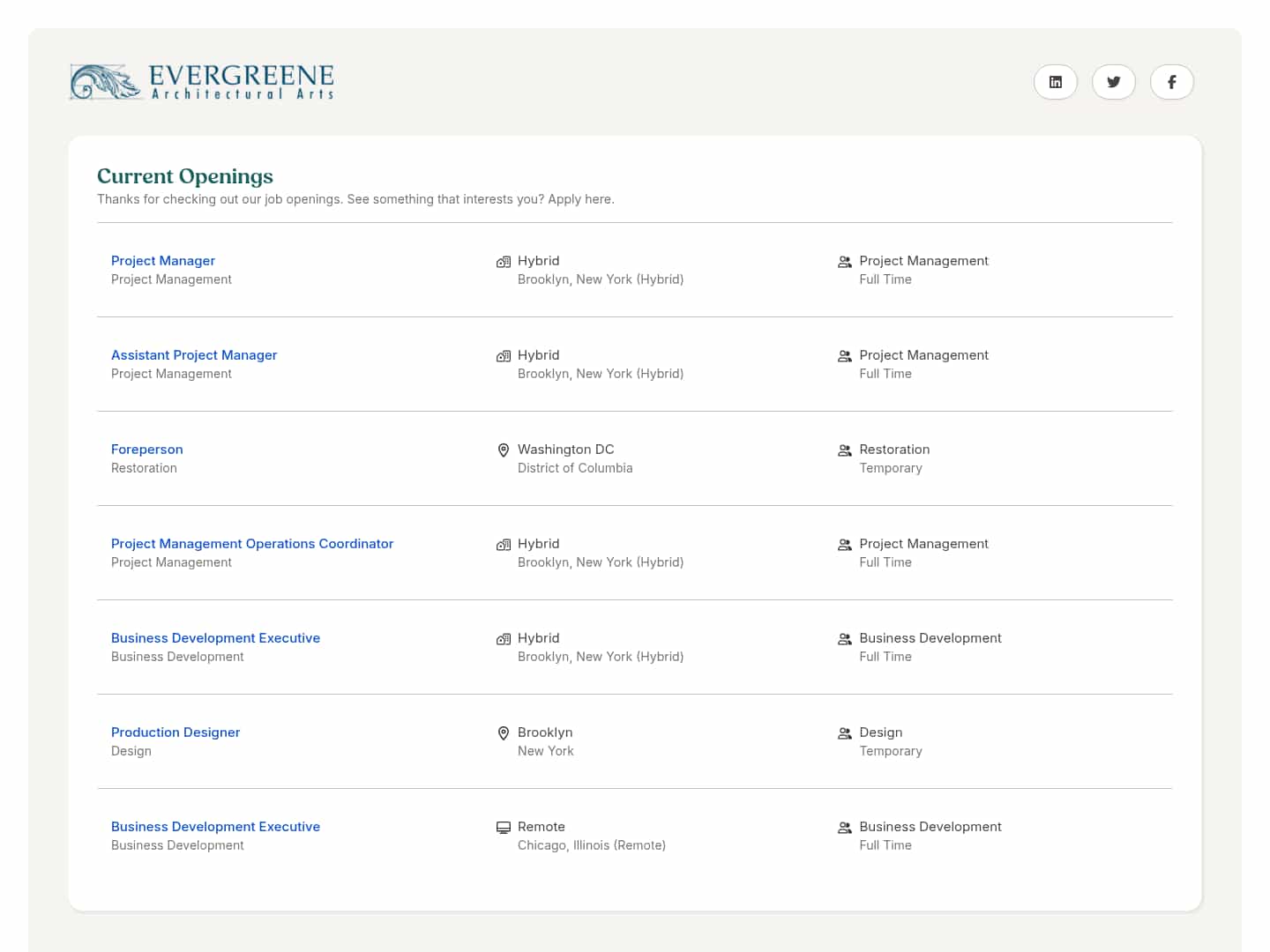Viewport: 1270px width, 952px height.
Task: Click department icon next to Design
Action: [845, 733]
